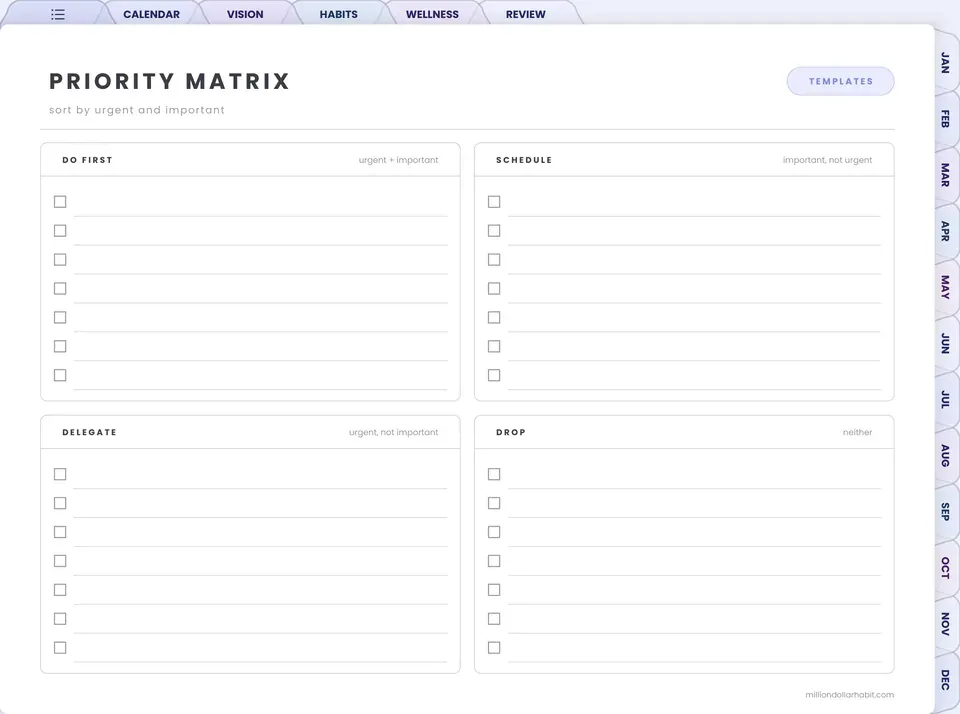This screenshot has width=960, height=714.
Task: Check the first DROP checkbox
Action: [494, 474]
